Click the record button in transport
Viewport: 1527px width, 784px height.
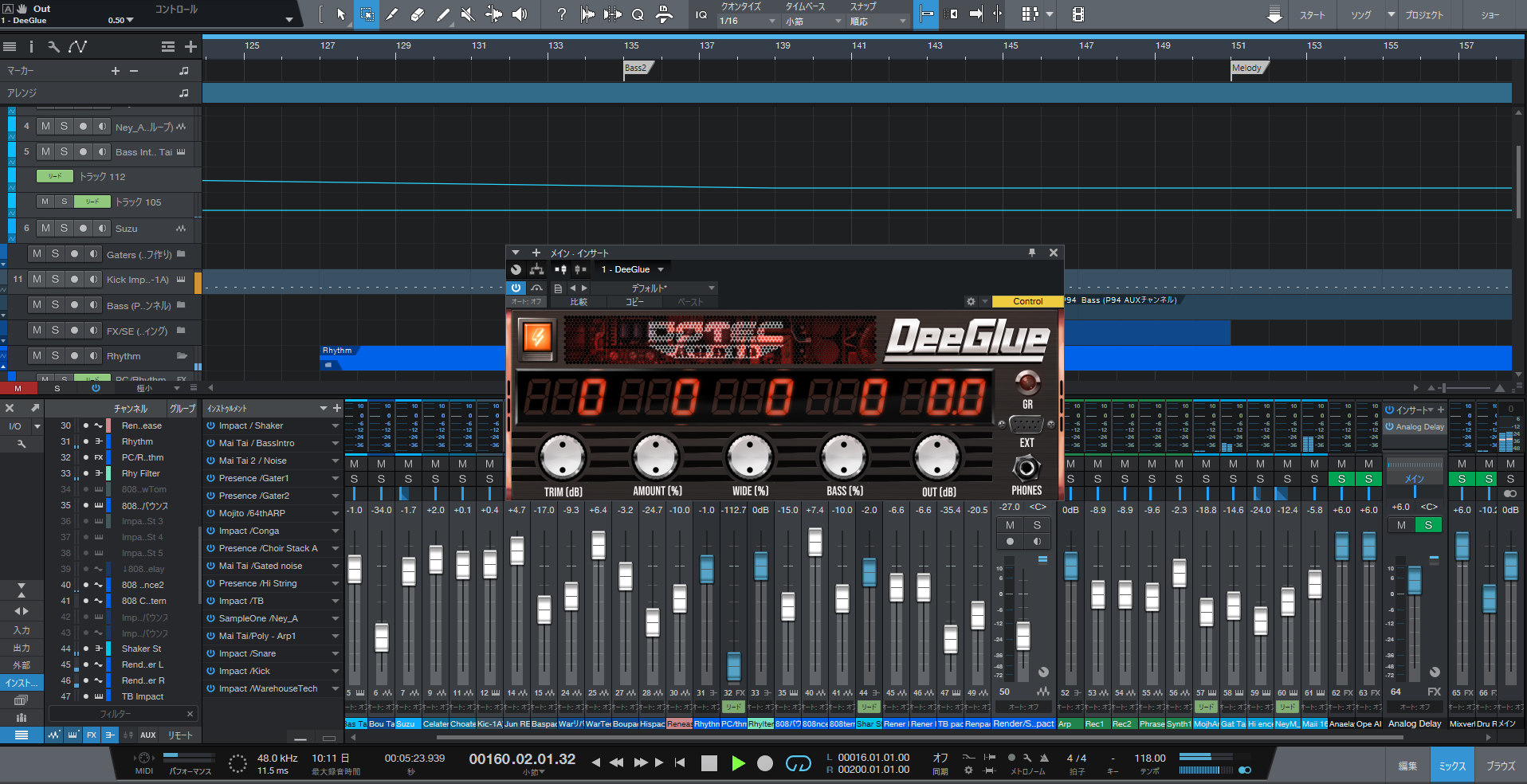click(765, 763)
